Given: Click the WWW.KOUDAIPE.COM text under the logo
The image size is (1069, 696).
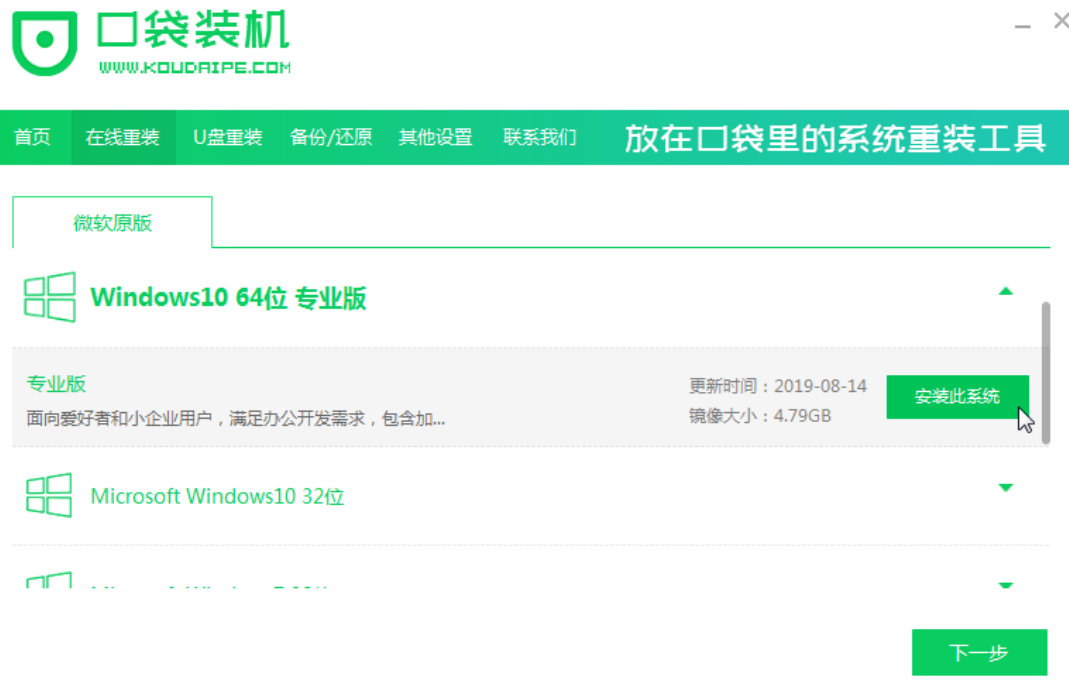Looking at the screenshot, I should pyautogui.click(x=195, y=67).
